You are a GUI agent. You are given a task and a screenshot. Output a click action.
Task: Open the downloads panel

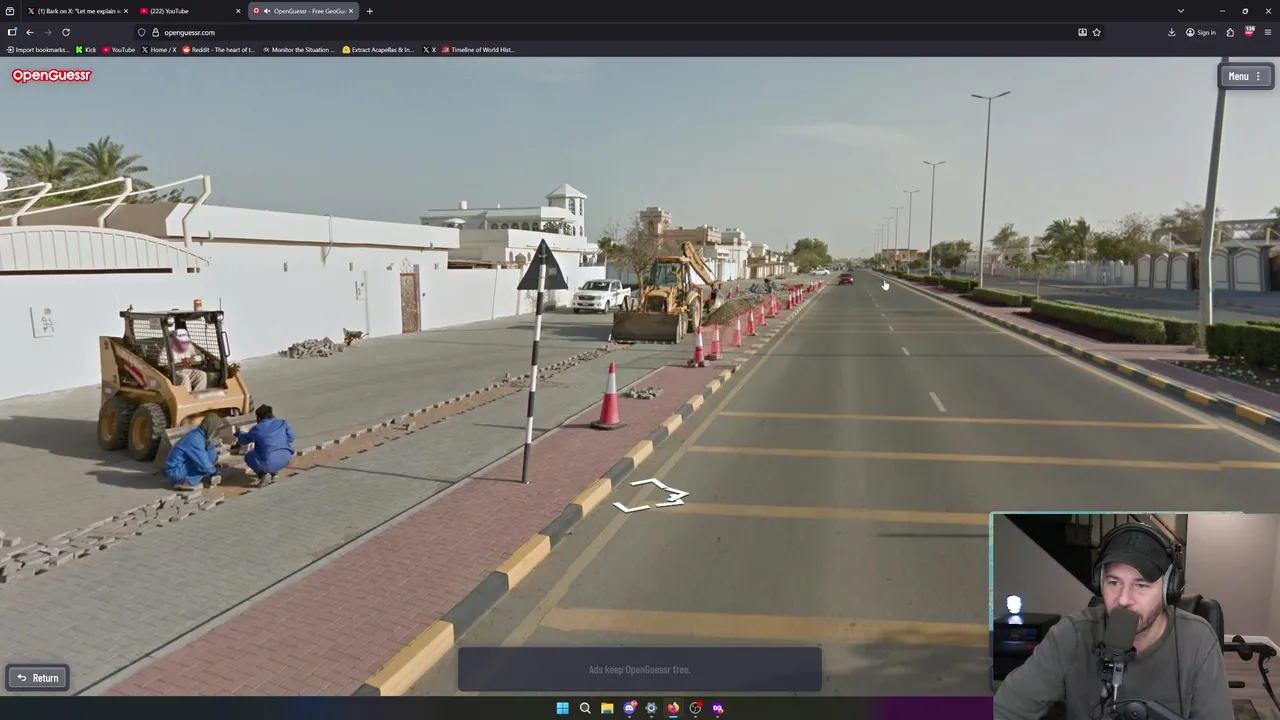coord(1172,32)
